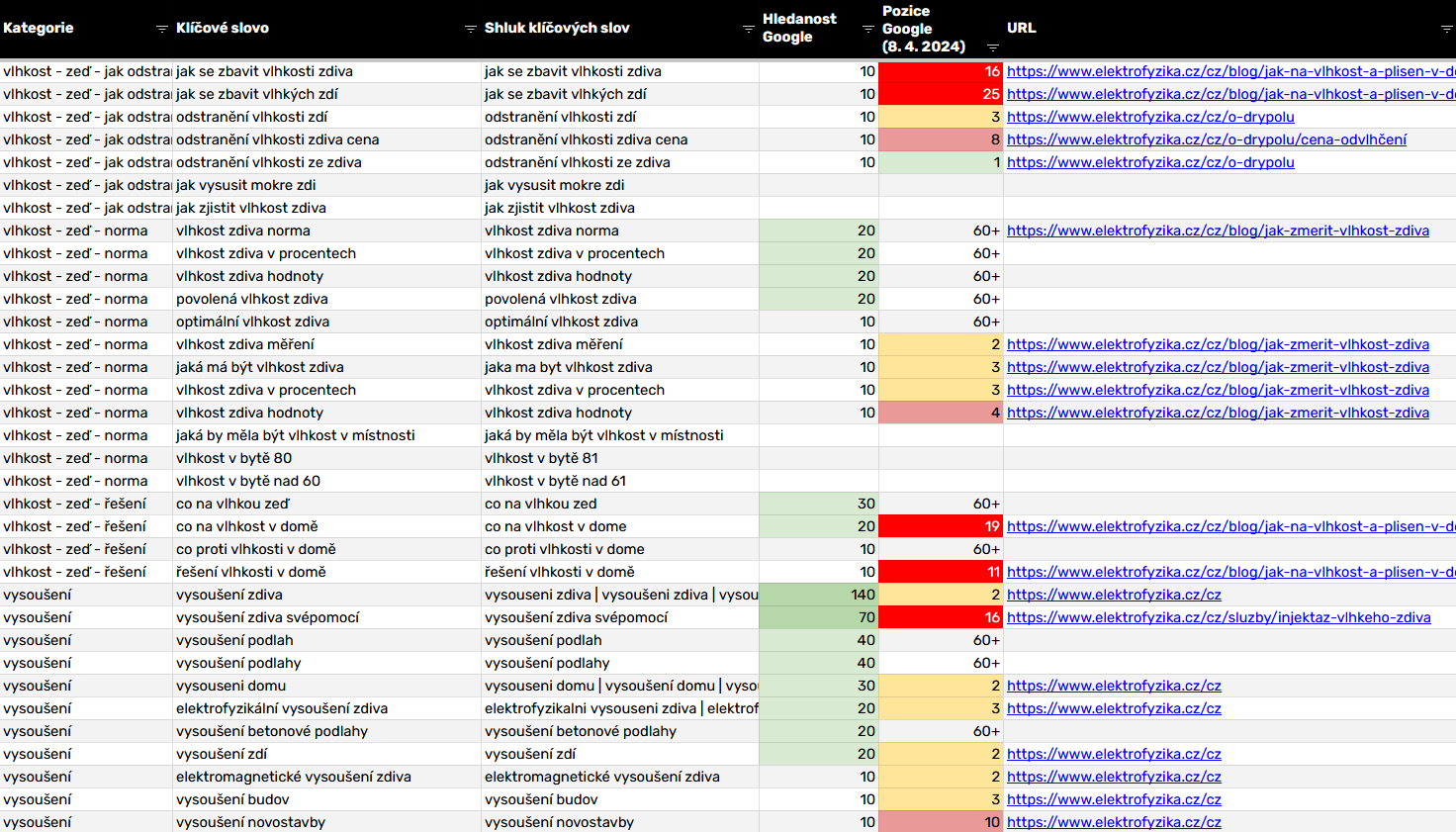Open the injektaz-vlhkeho-zdiva URL link
The width and height of the screenshot is (1456, 832).
point(1218,617)
